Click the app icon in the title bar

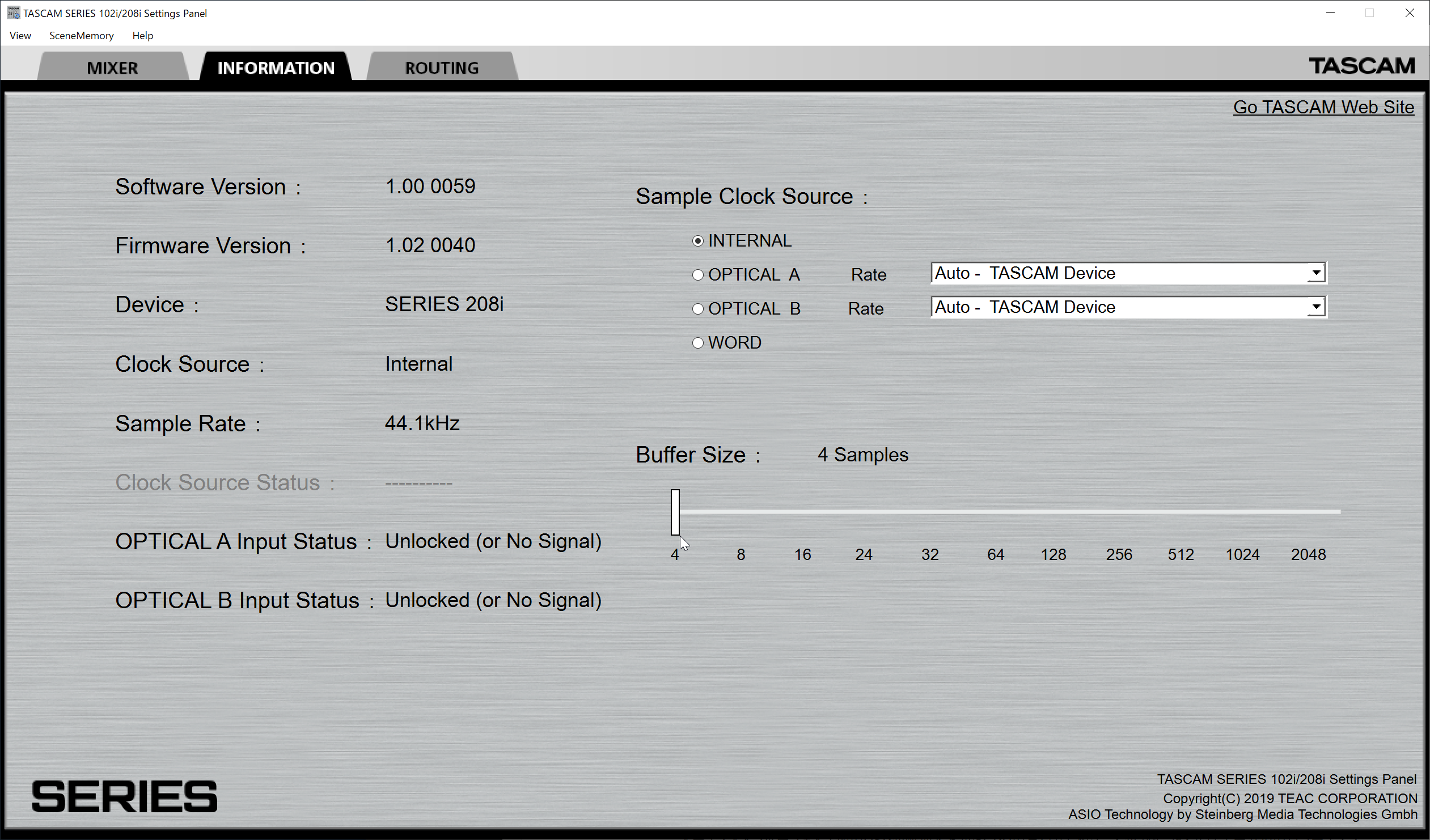[13, 12]
